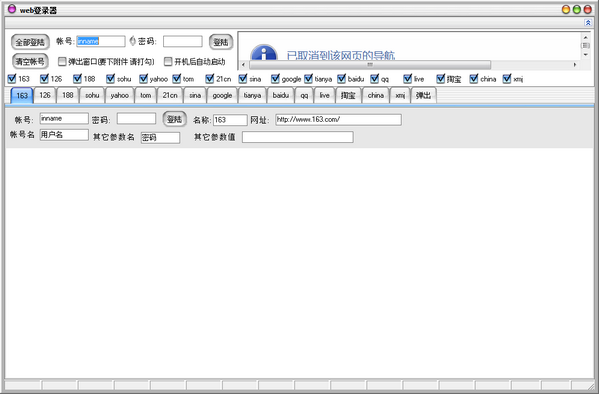Image resolution: width=599 pixels, height=394 pixels.
Task: Open the sina tab
Action: (195, 95)
